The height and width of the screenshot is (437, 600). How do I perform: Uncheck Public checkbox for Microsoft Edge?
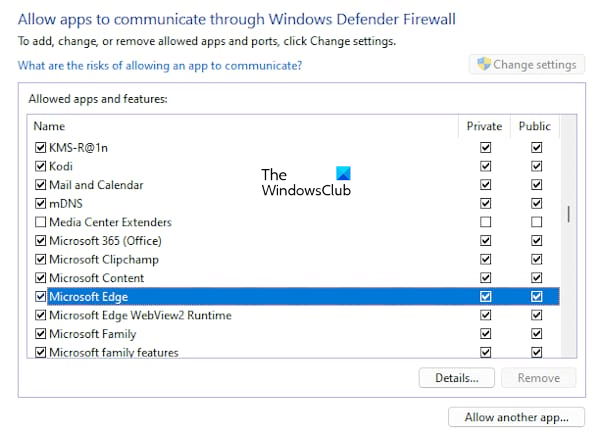tap(536, 297)
